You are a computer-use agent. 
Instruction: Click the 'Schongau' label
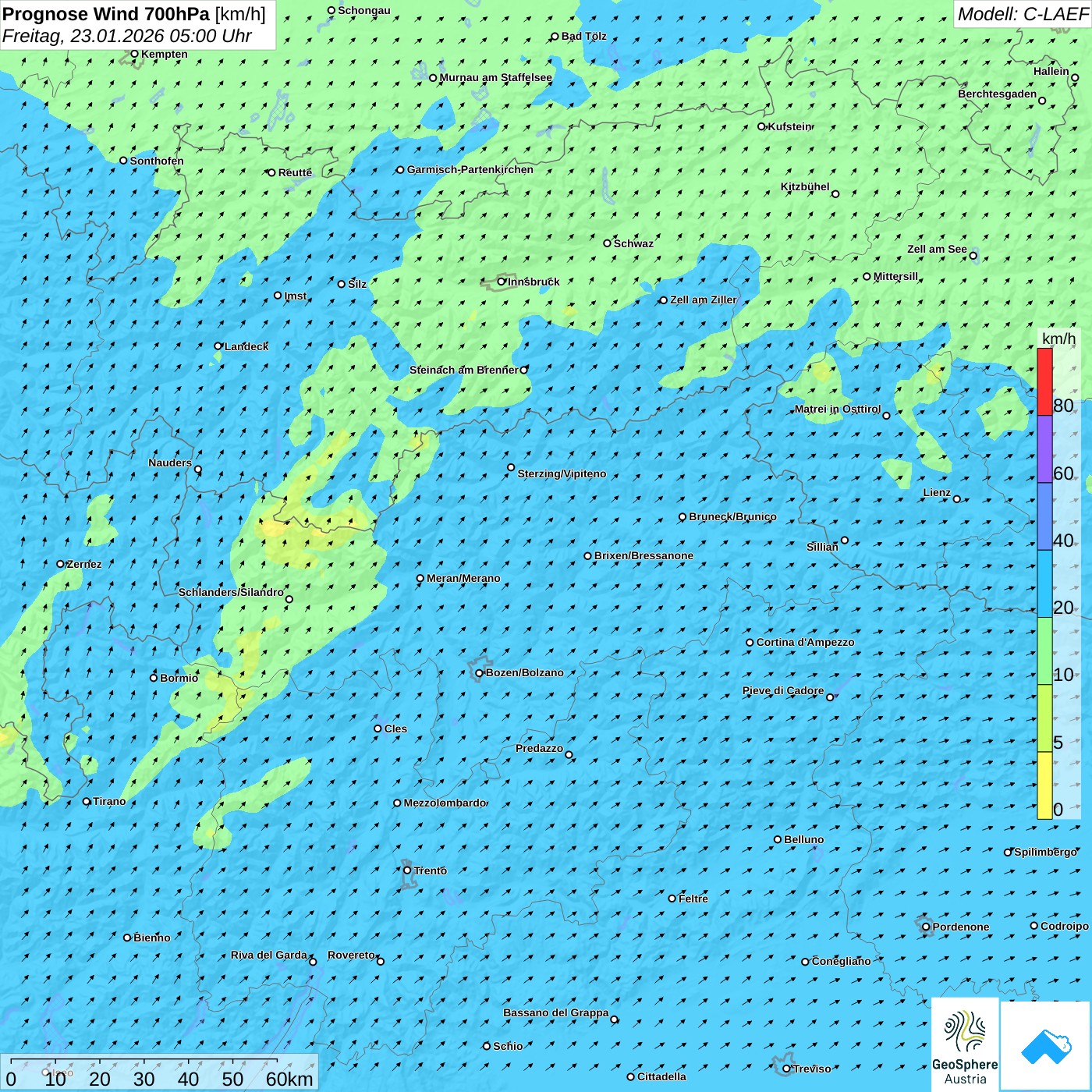[364, 10]
